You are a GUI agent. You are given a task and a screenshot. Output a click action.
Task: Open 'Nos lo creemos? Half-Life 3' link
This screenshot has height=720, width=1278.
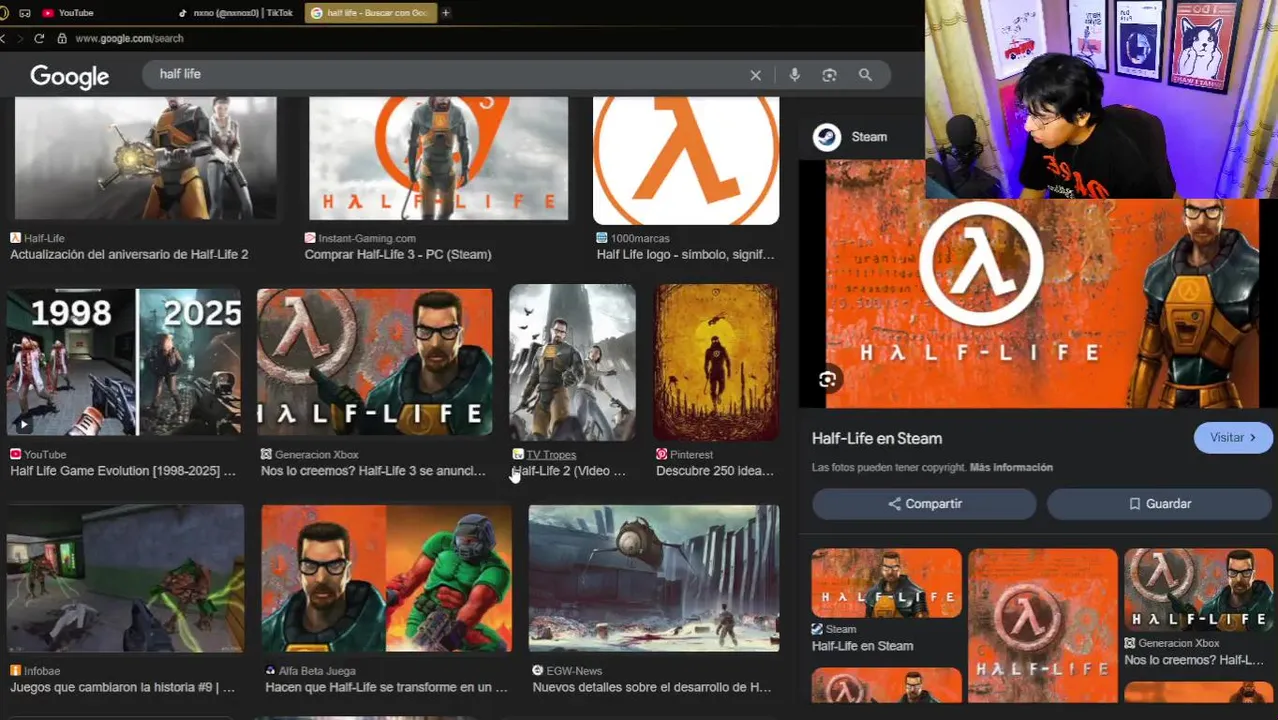click(x=373, y=471)
